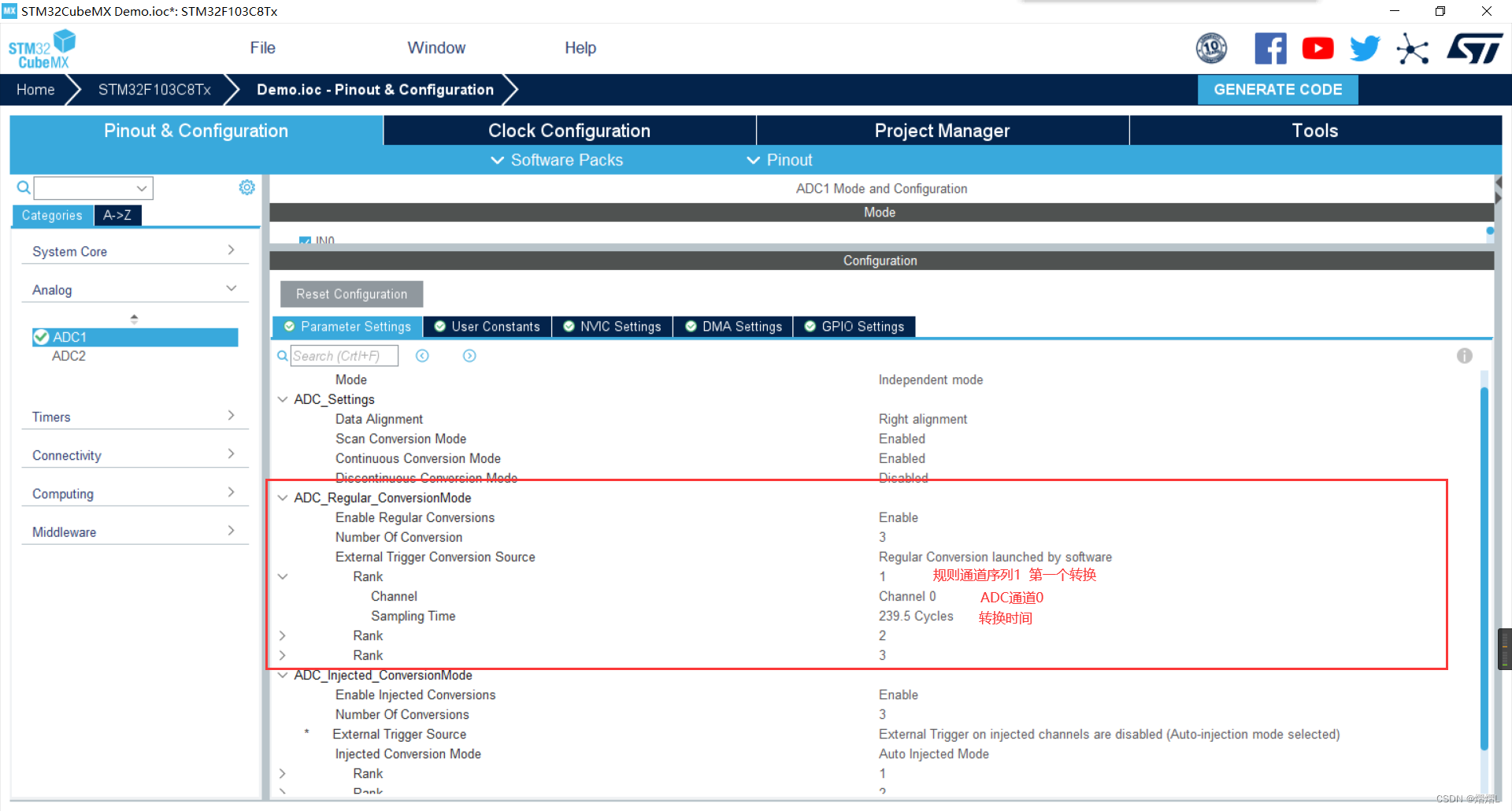Click the STM32F103C8Tx breadcrumb
This screenshot has width=1512, height=811.
tap(154, 90)
